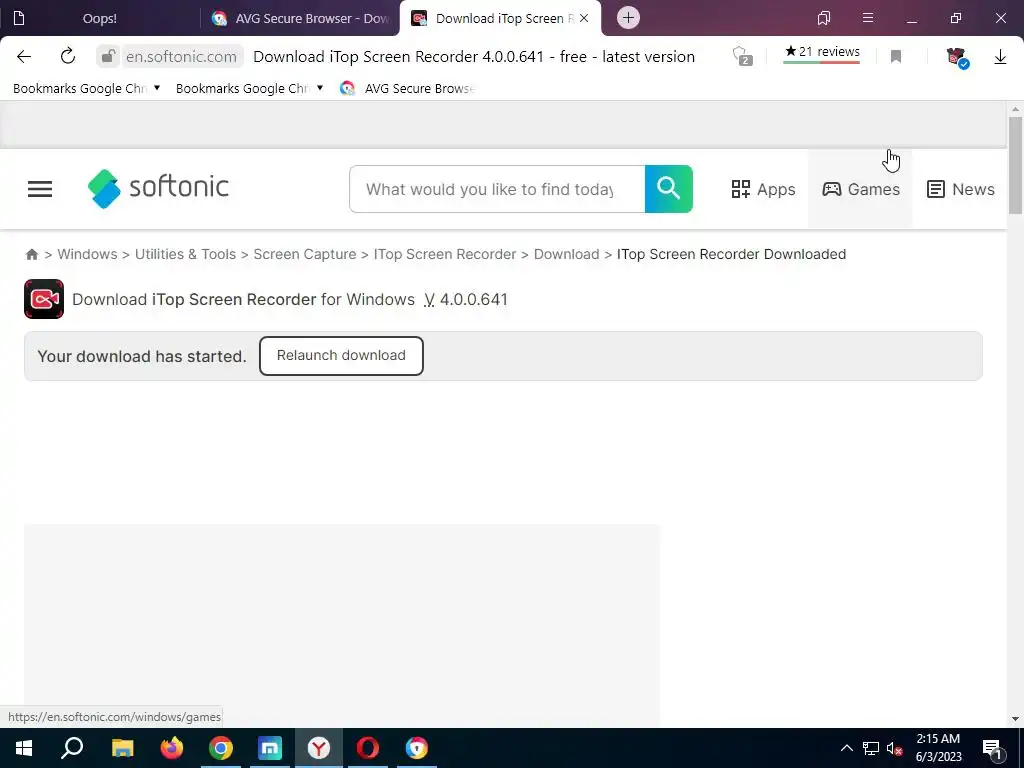Add a new tab with plus button
This screenshot has height=768, width=1024.
click(x=628, y=18)
